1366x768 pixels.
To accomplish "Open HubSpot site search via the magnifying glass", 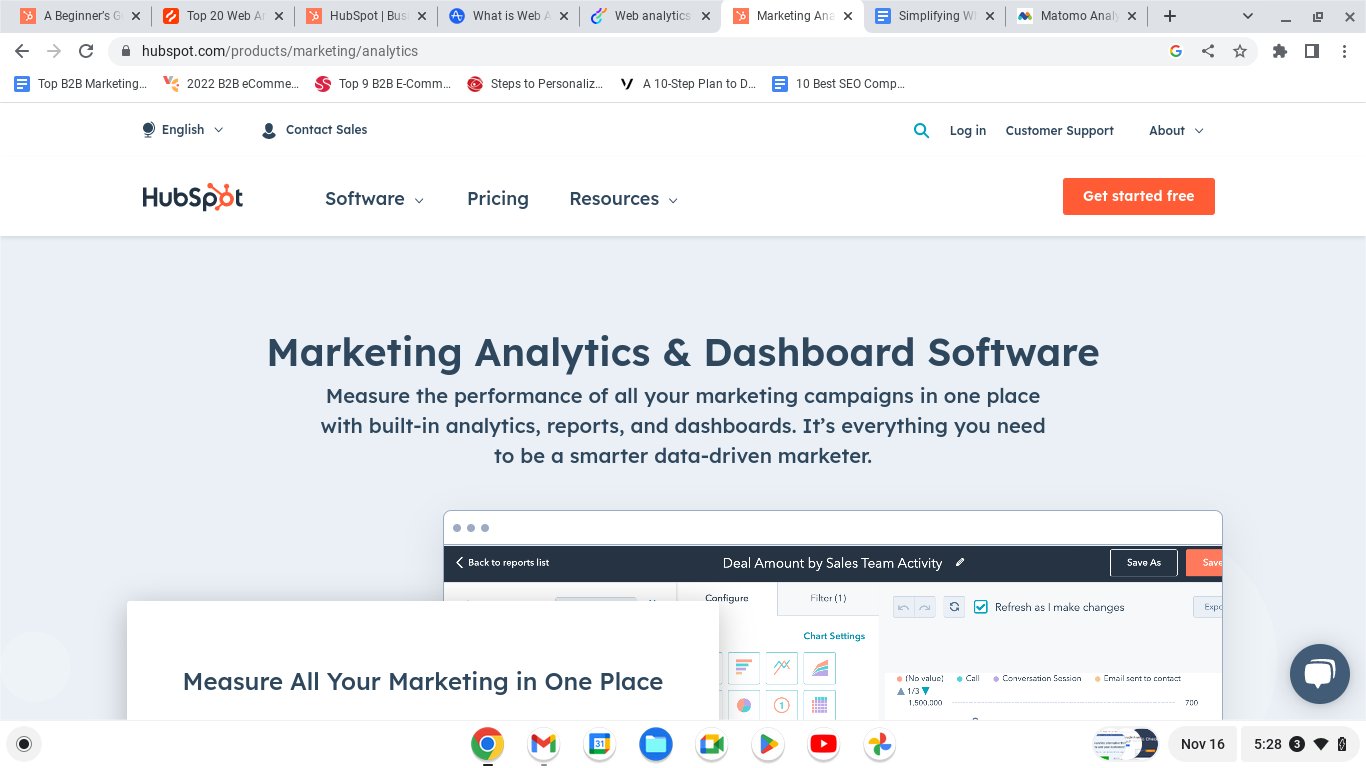I will click(x=921, y=130).
